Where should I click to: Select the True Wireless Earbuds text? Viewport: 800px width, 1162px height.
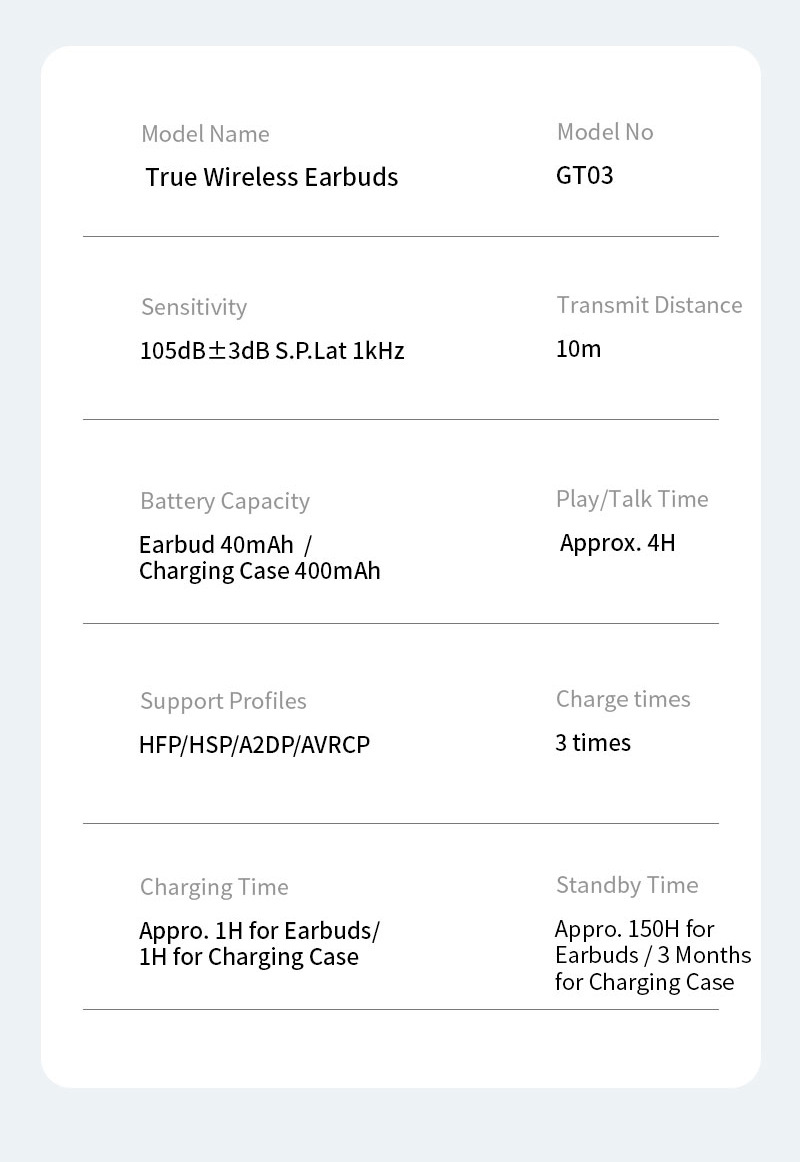[x=271, y=177]
